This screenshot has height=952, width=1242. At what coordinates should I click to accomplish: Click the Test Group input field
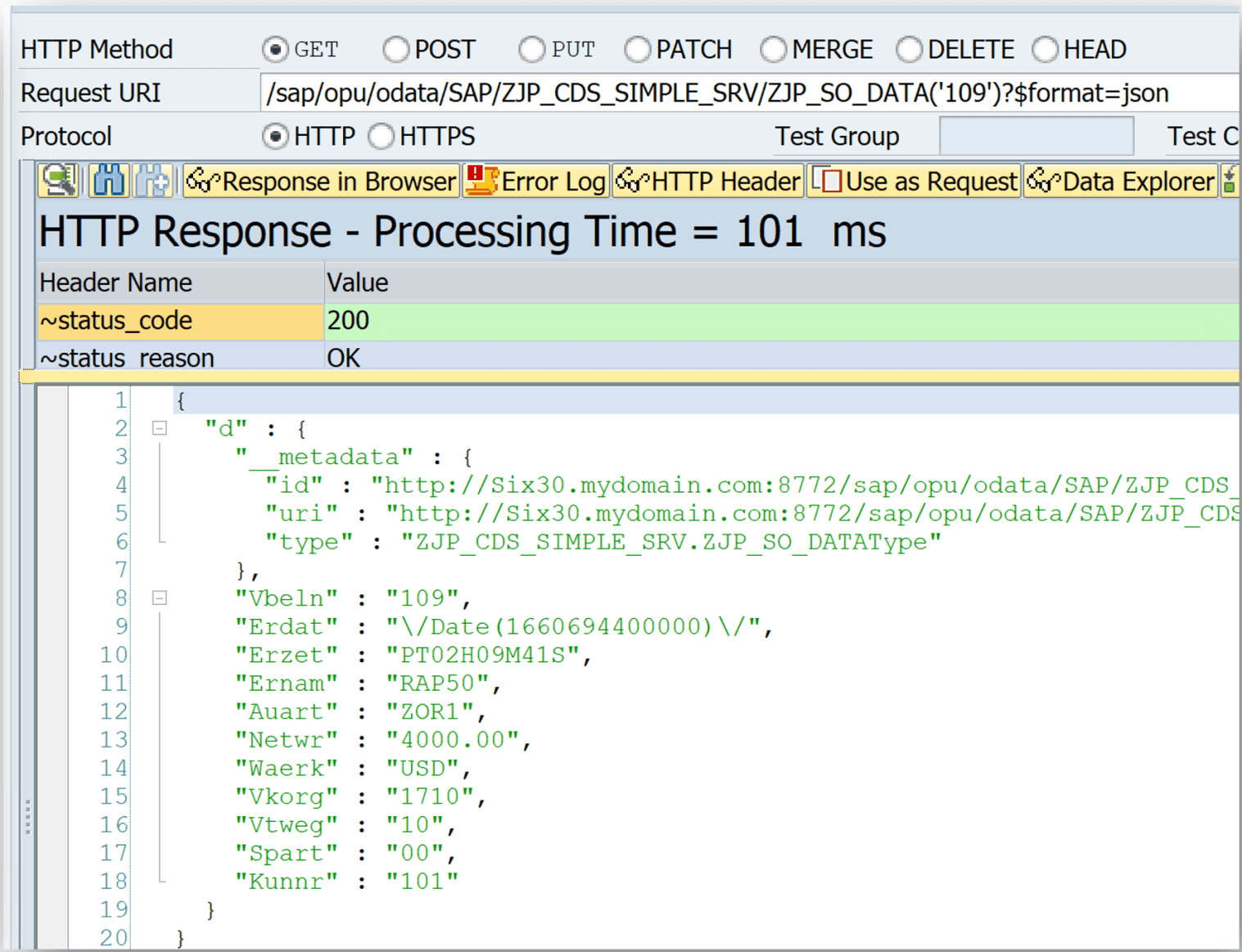[x=1035, y=136]
